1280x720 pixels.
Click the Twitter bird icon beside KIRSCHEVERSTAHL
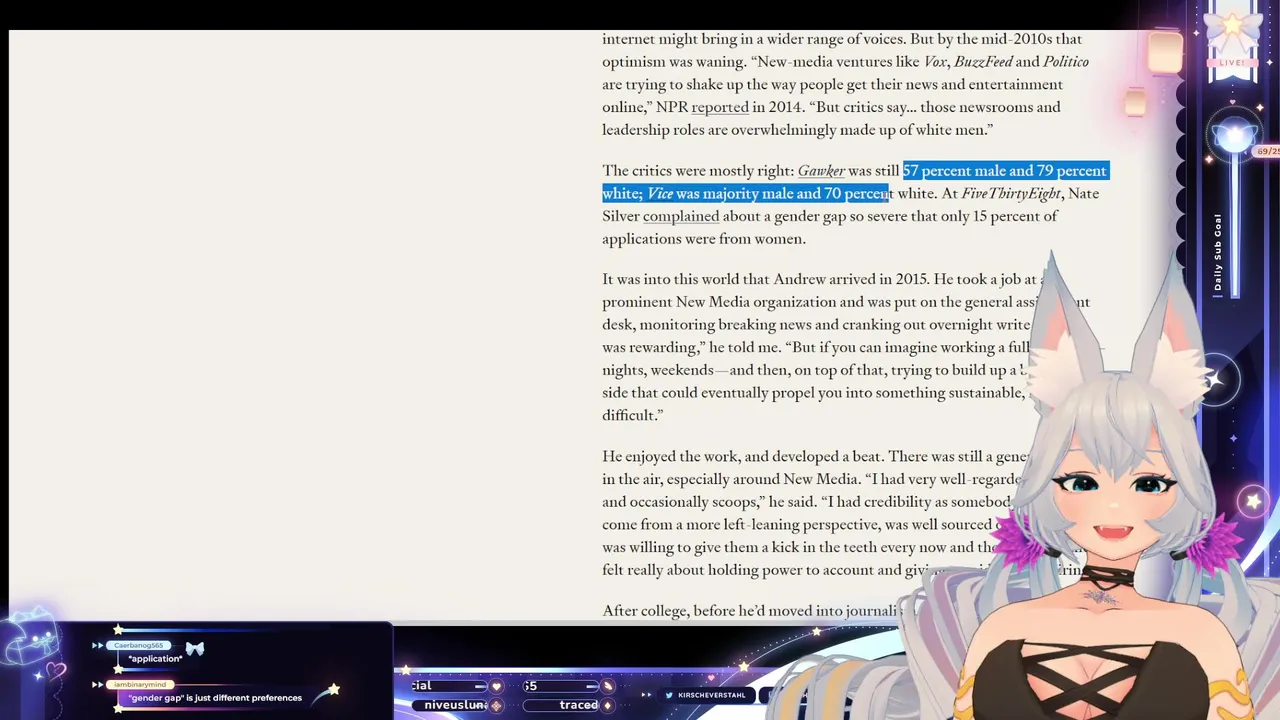click(669, 695)
